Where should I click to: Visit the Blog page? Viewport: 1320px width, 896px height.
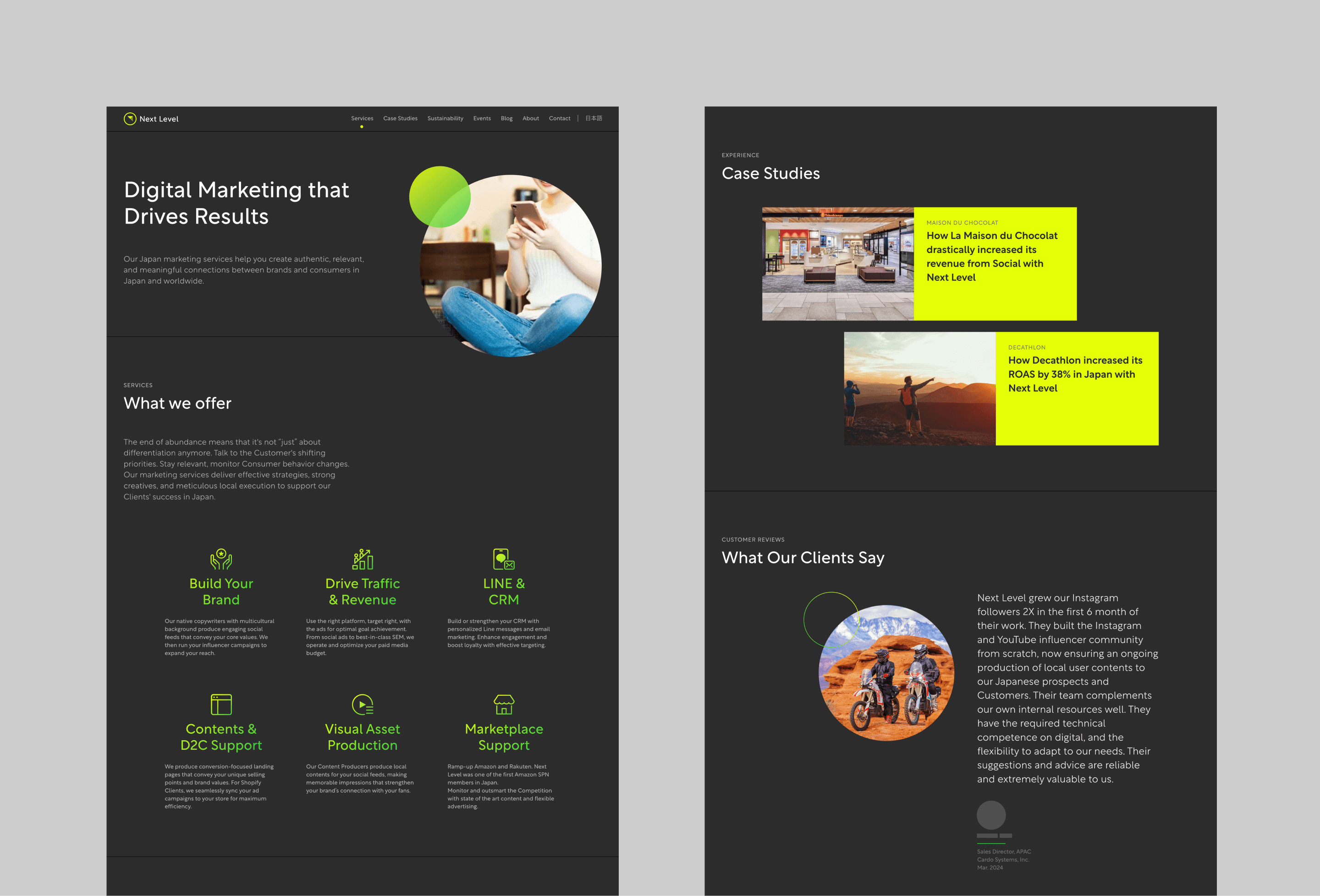(x=506, y=119)
